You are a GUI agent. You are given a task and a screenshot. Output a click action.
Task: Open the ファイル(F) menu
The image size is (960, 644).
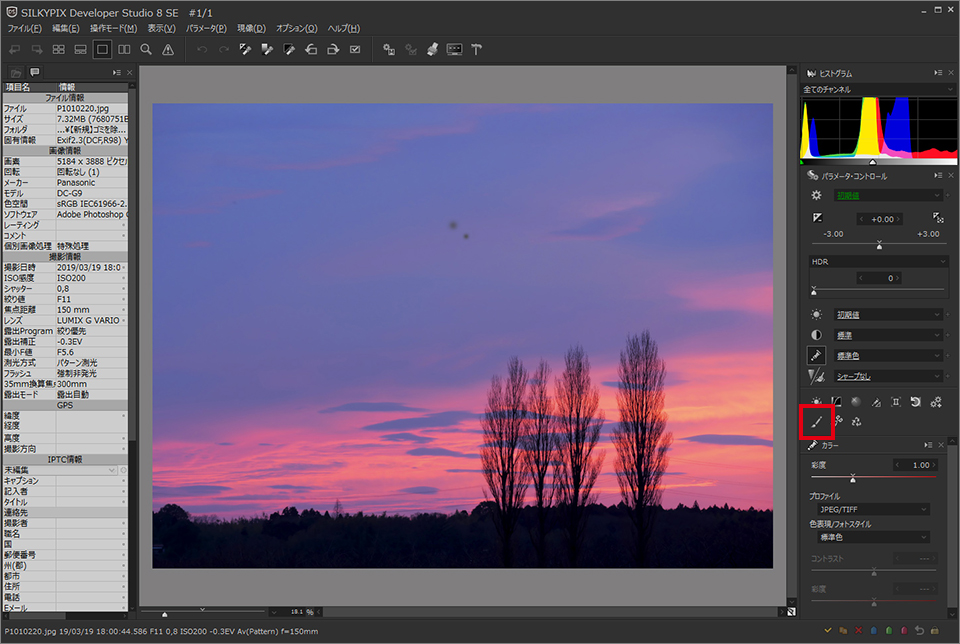[x=24, y=28]
